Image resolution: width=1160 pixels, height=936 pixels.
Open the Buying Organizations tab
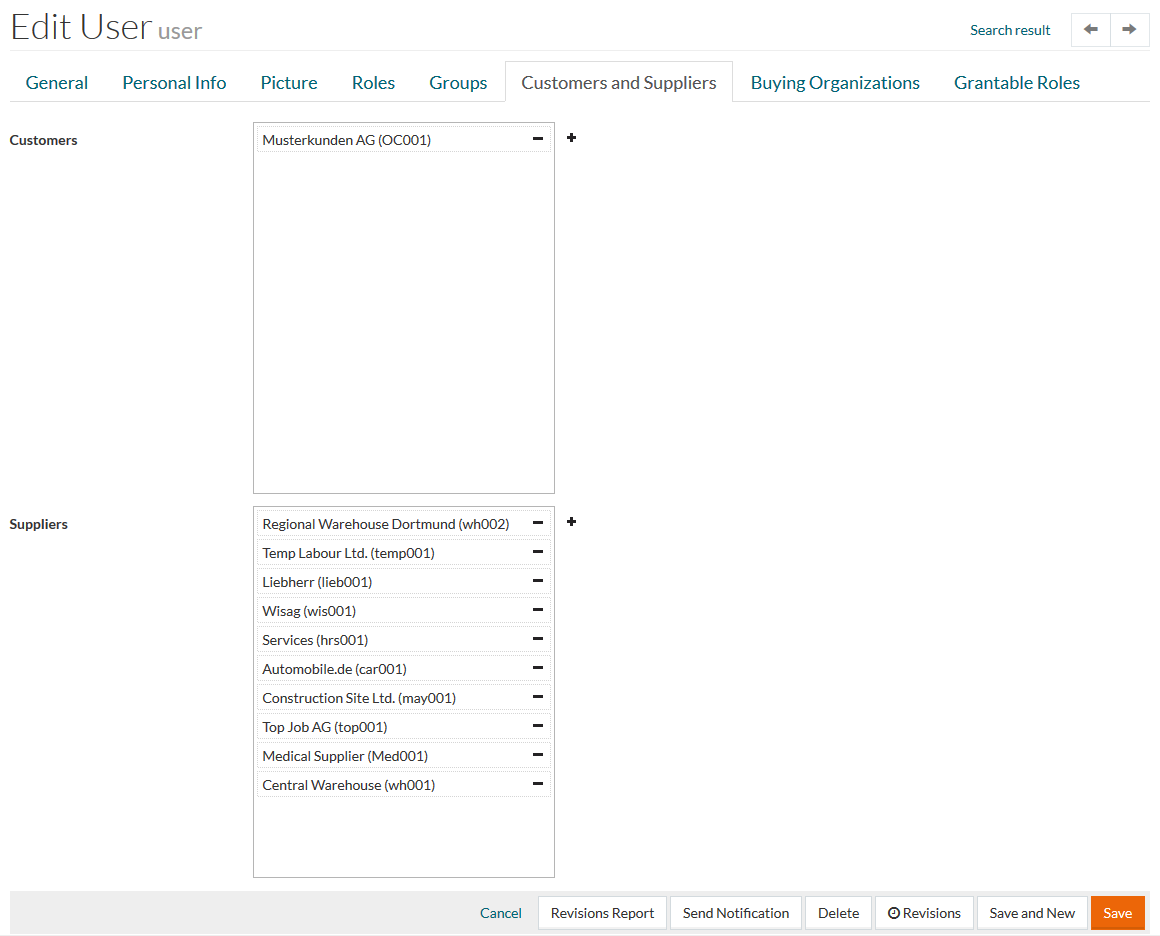tap(835, 83)
